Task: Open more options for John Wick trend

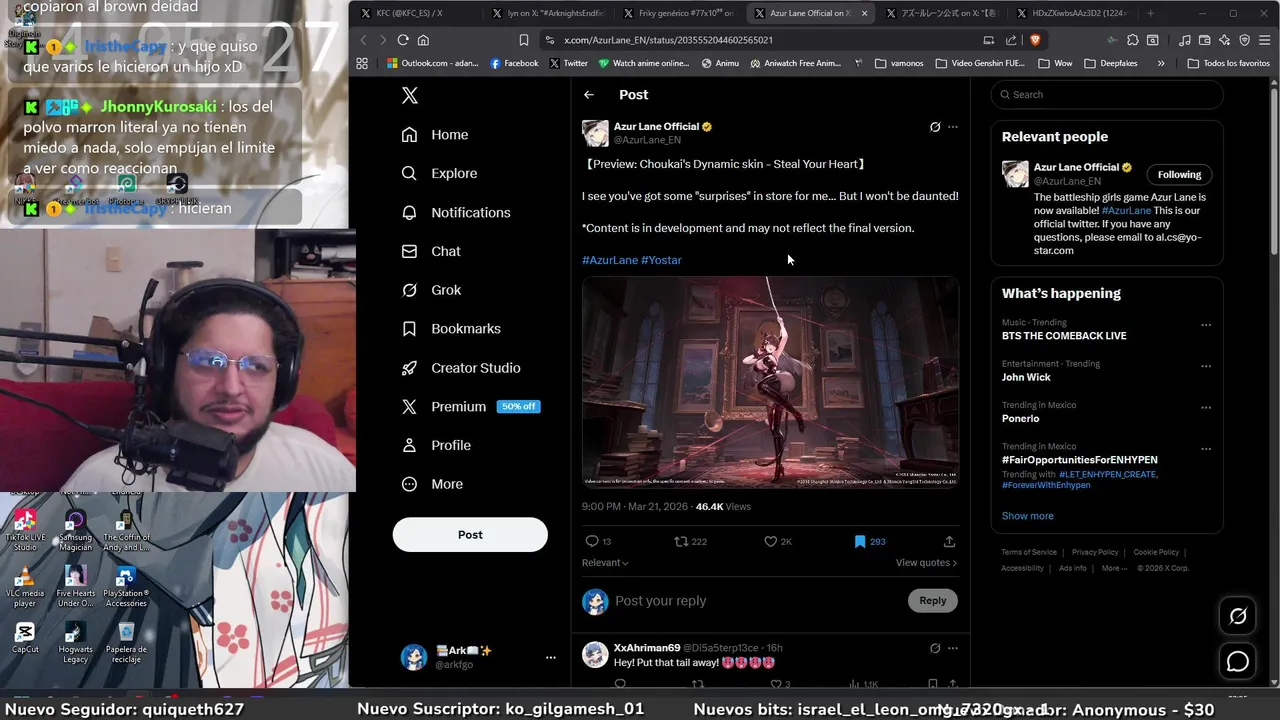Action: click(1206, 366)
